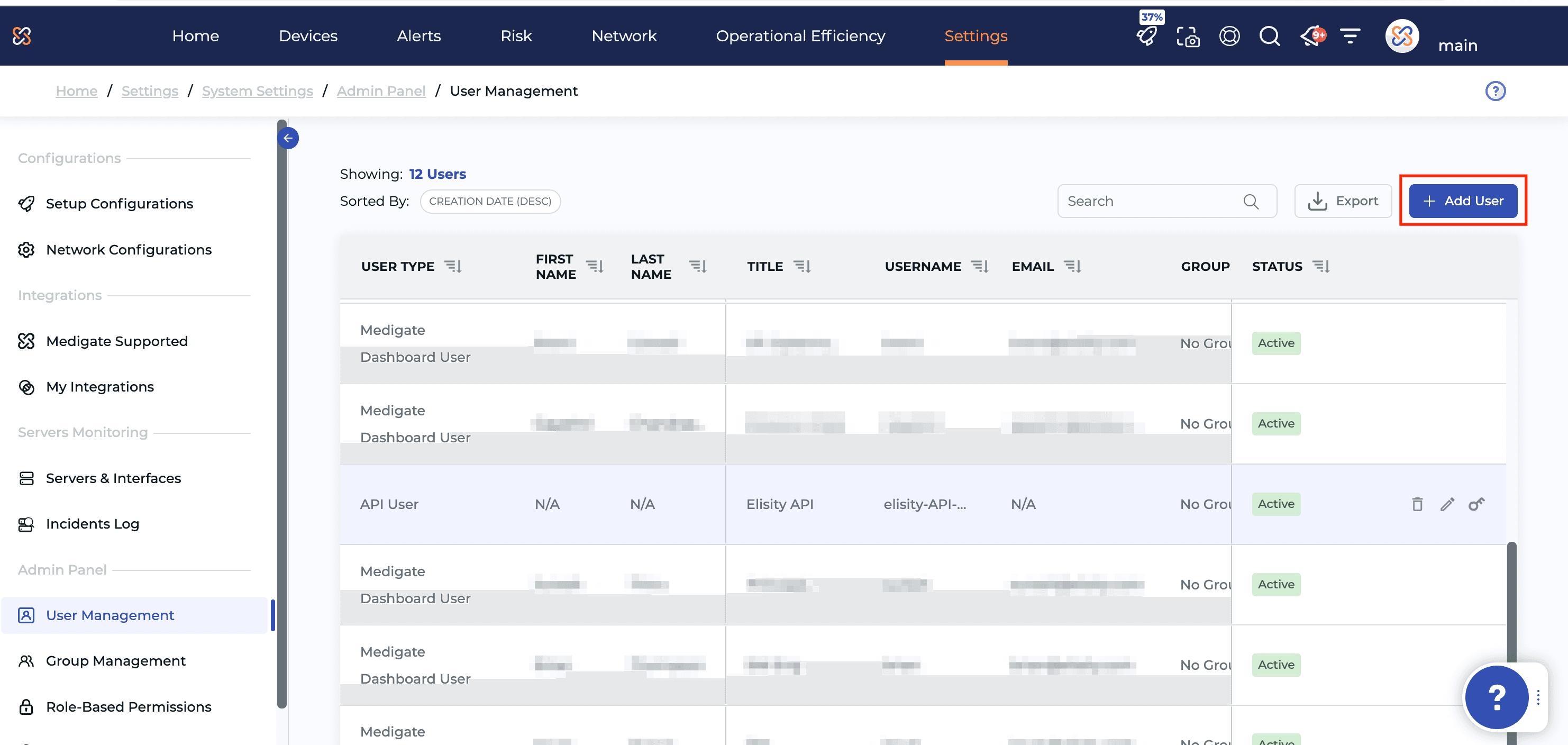
Task: Click the Home breadcrumb link
Action: (x=77, y=92)
